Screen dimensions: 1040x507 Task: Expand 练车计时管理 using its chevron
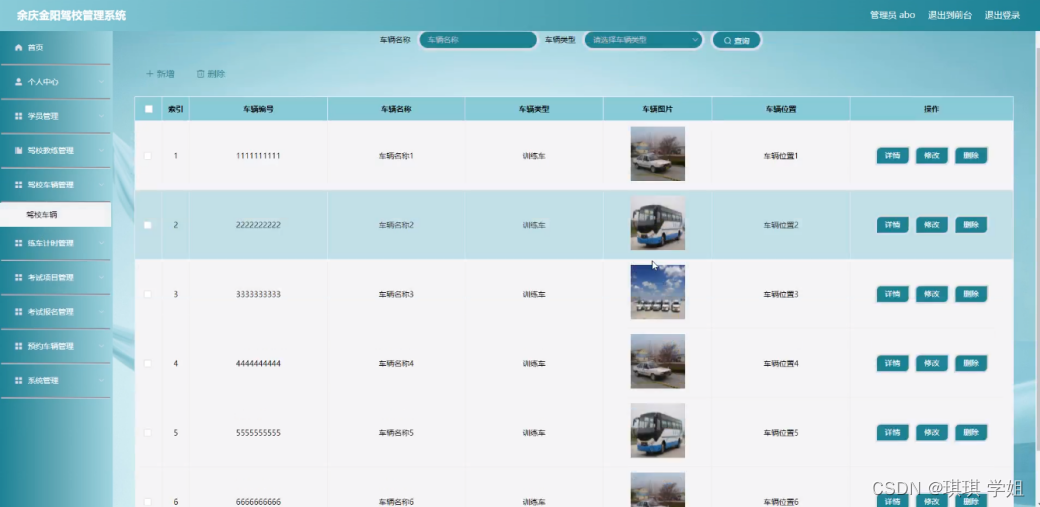(x=101, y=244)
